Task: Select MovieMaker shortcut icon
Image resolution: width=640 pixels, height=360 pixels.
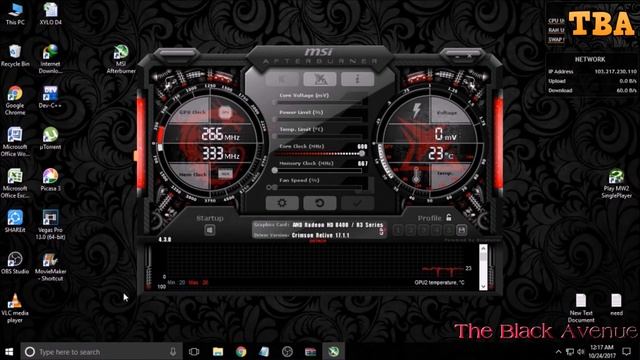Action: click(51, 267)
